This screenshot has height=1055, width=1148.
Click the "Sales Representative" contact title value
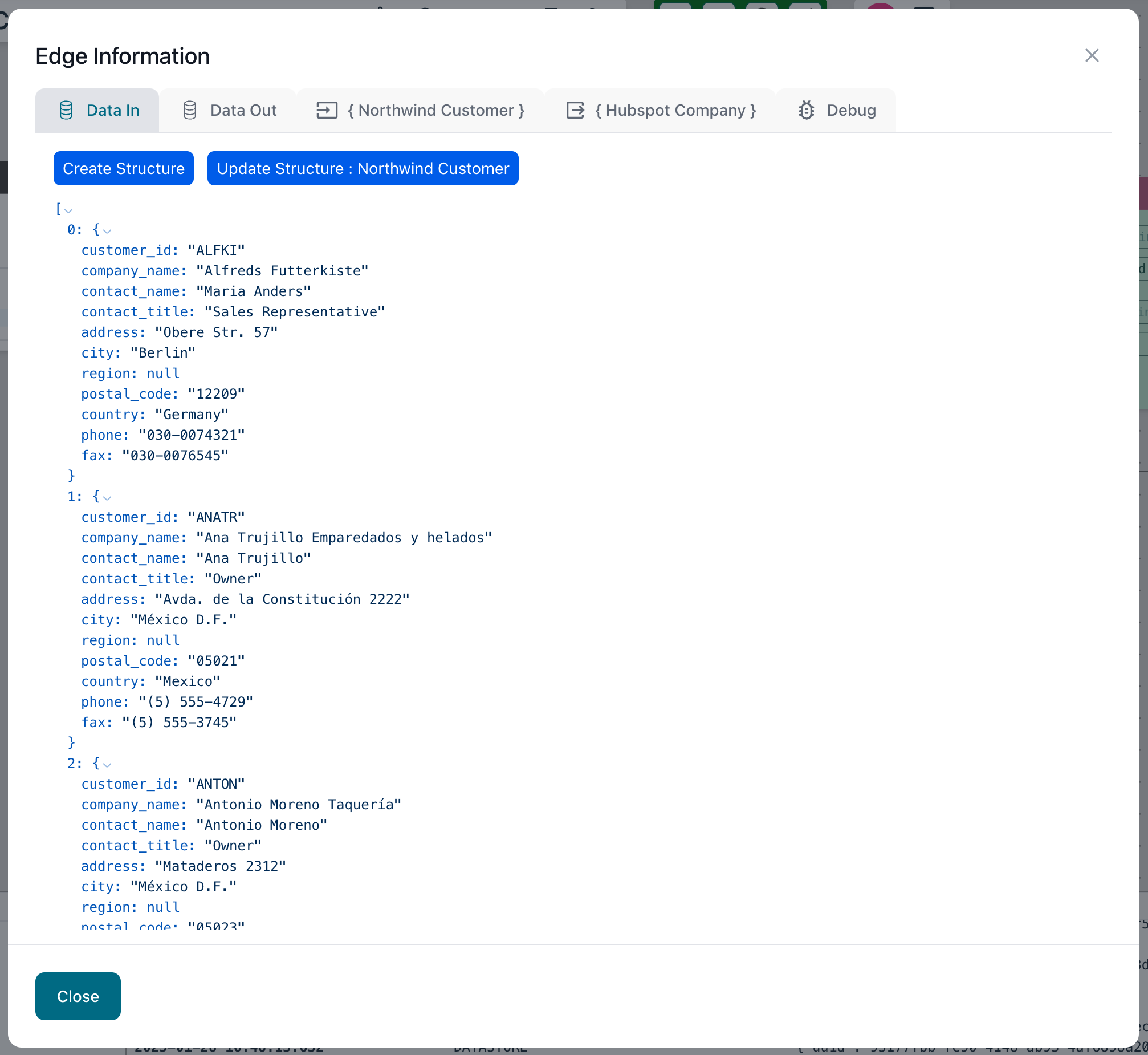(295, 312)
